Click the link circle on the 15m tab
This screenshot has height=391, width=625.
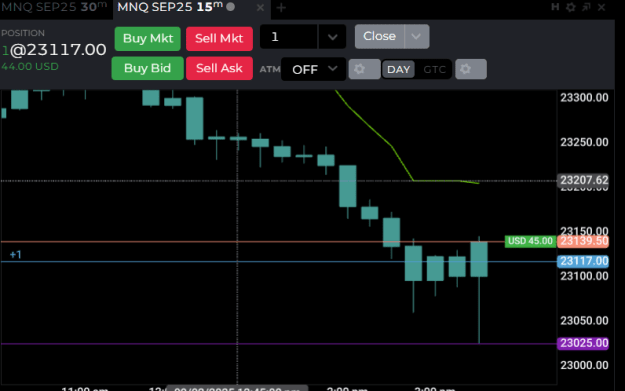pyautogui.click(x=230, y=7)
